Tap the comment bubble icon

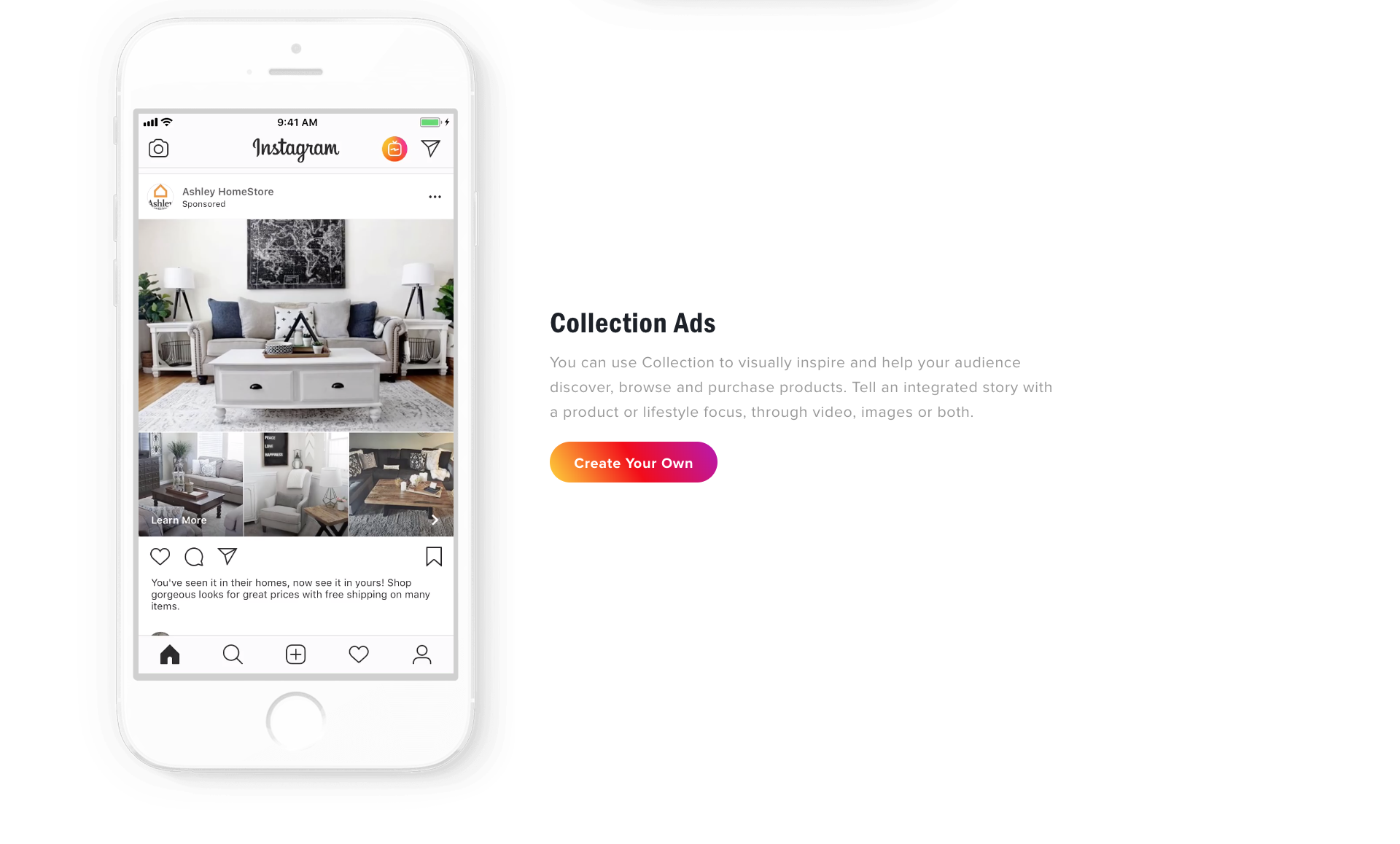coord(194,557)
